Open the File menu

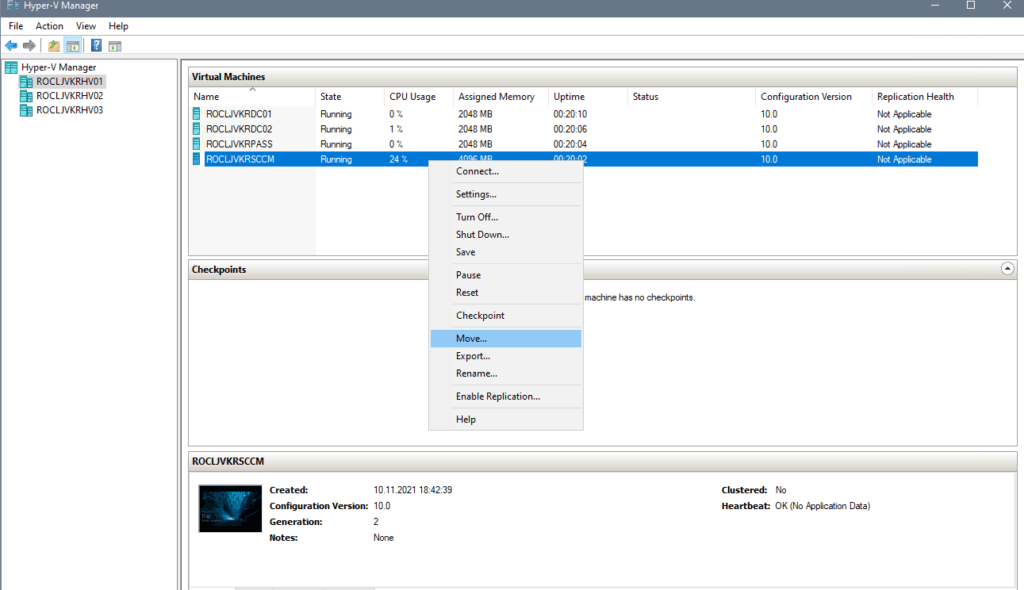pyautogui.click(x=16, y=26)
